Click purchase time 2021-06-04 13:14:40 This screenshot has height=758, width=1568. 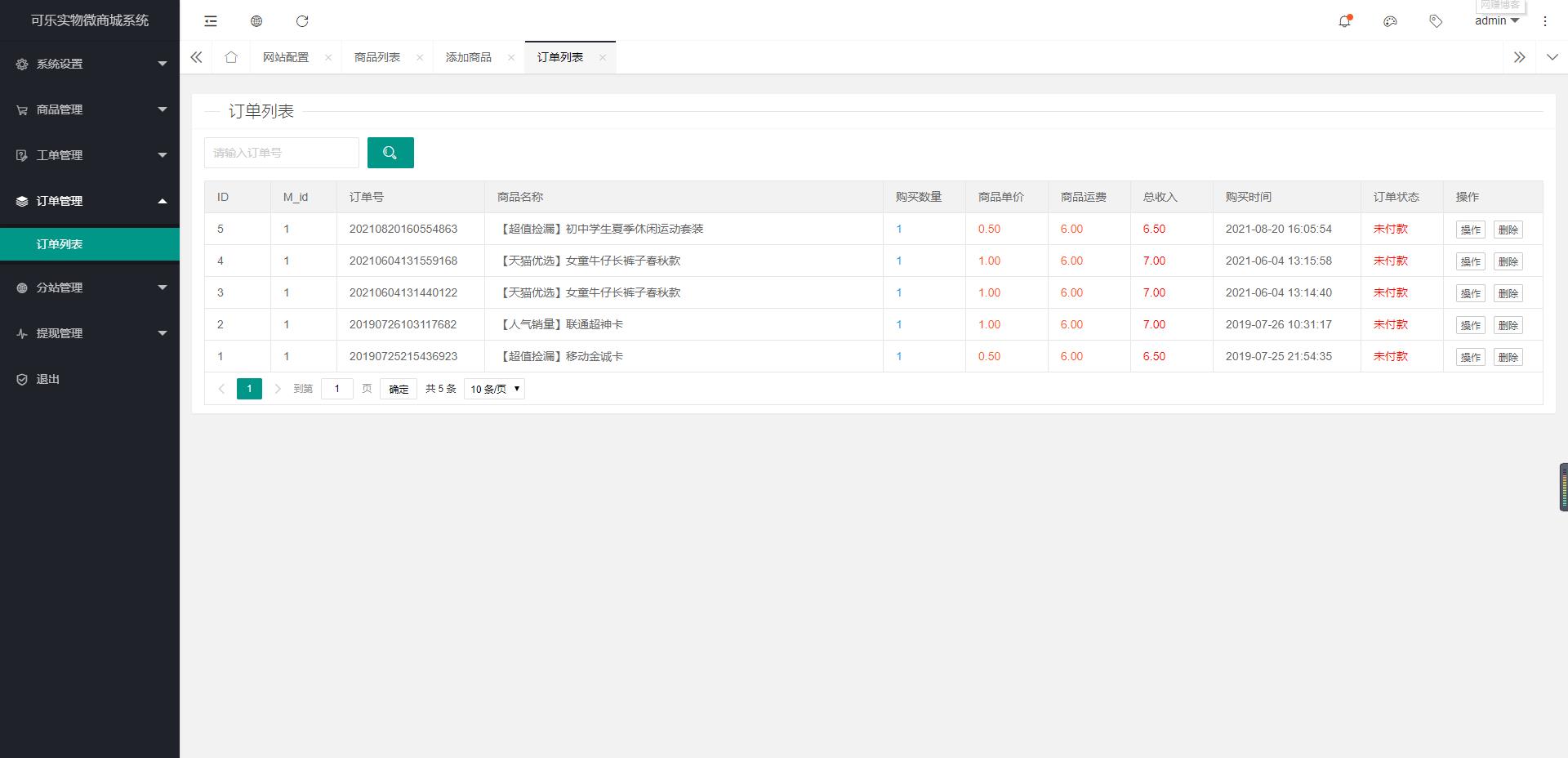coord(1278,292)
